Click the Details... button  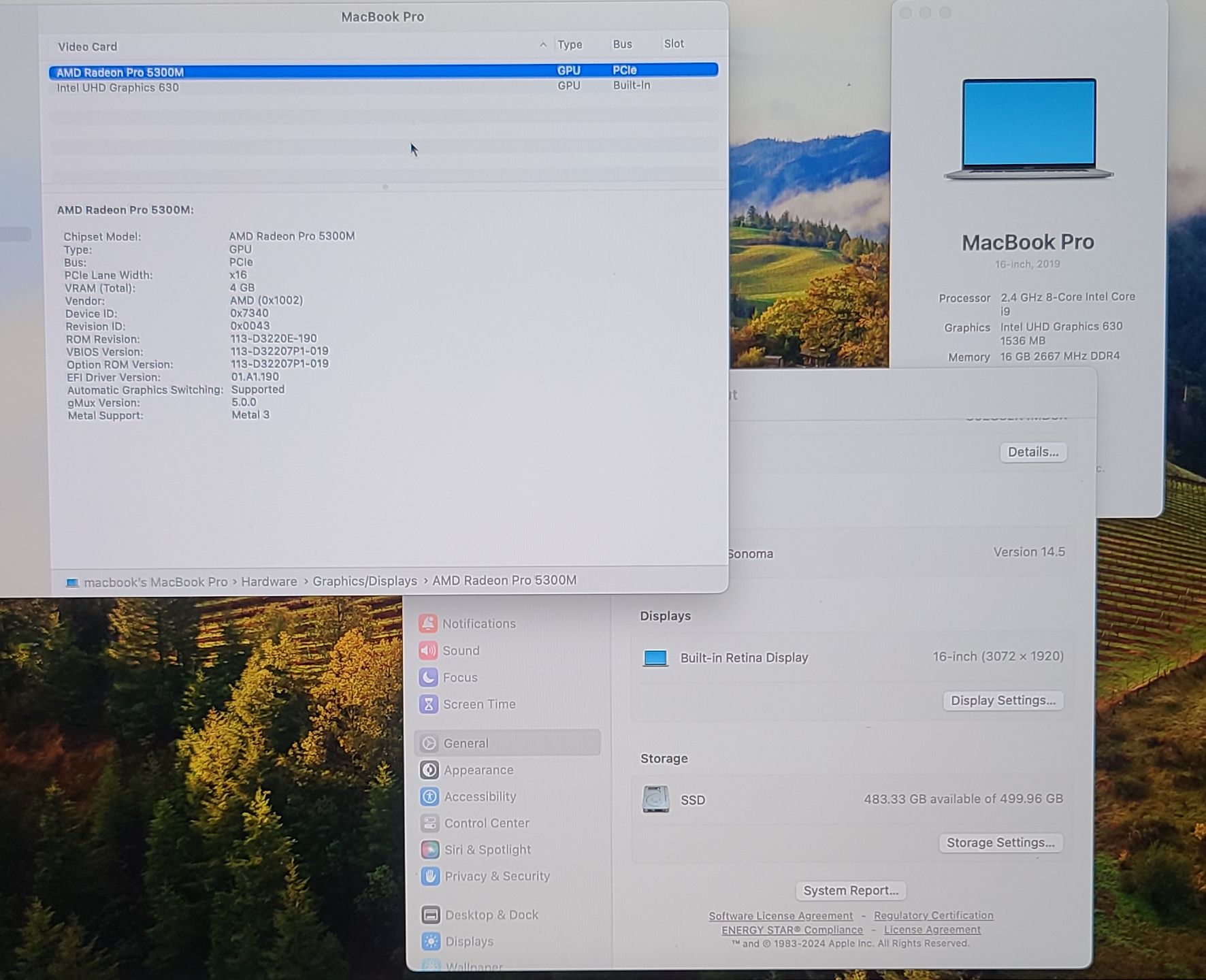(x=1032, y=452)
